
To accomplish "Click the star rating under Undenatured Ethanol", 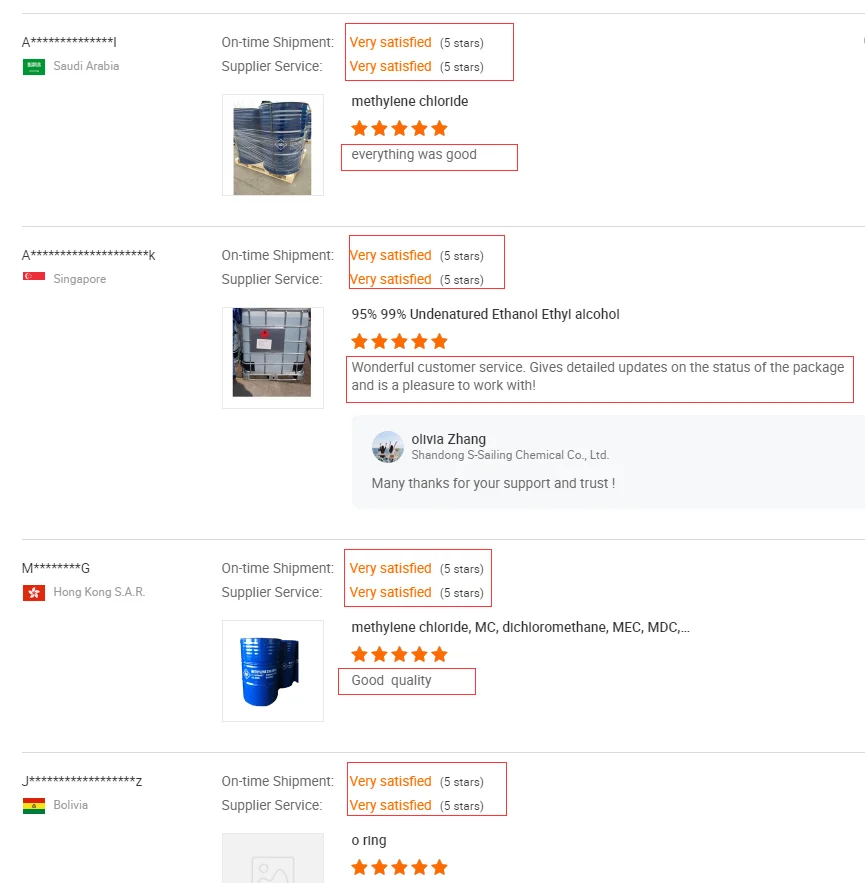I will point(399,342).
